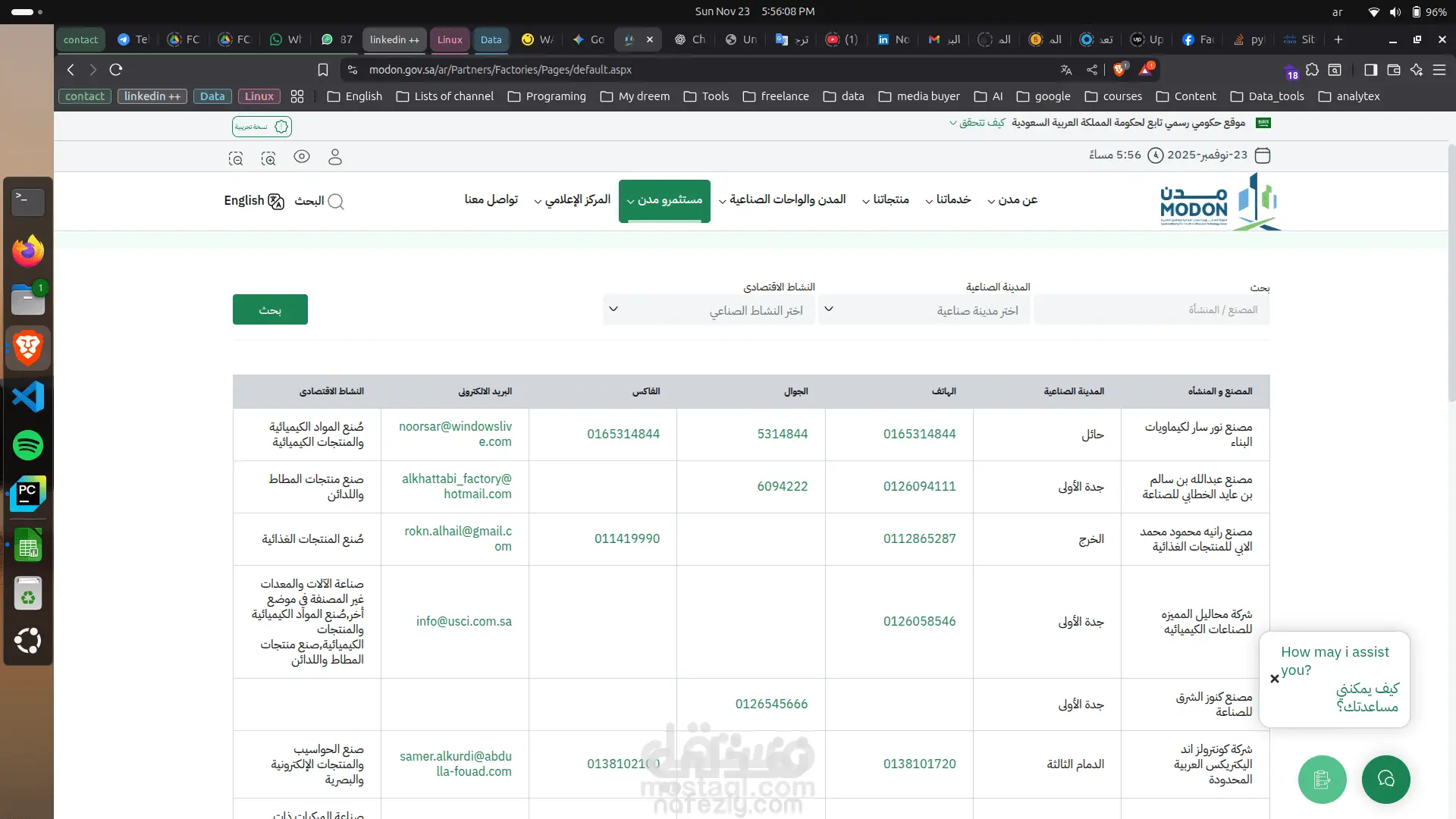Image resolution: width=1456 pixels, height=819 pixels.
Task: Bookmark this page icon
Action: 323,70
